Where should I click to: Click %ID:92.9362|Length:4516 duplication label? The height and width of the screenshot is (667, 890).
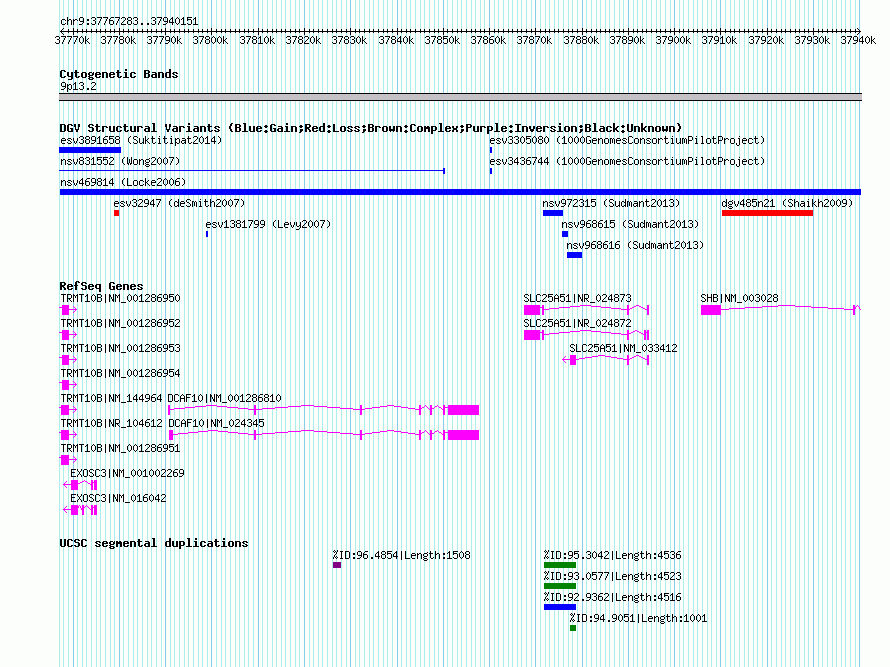[x=612, y=597]
